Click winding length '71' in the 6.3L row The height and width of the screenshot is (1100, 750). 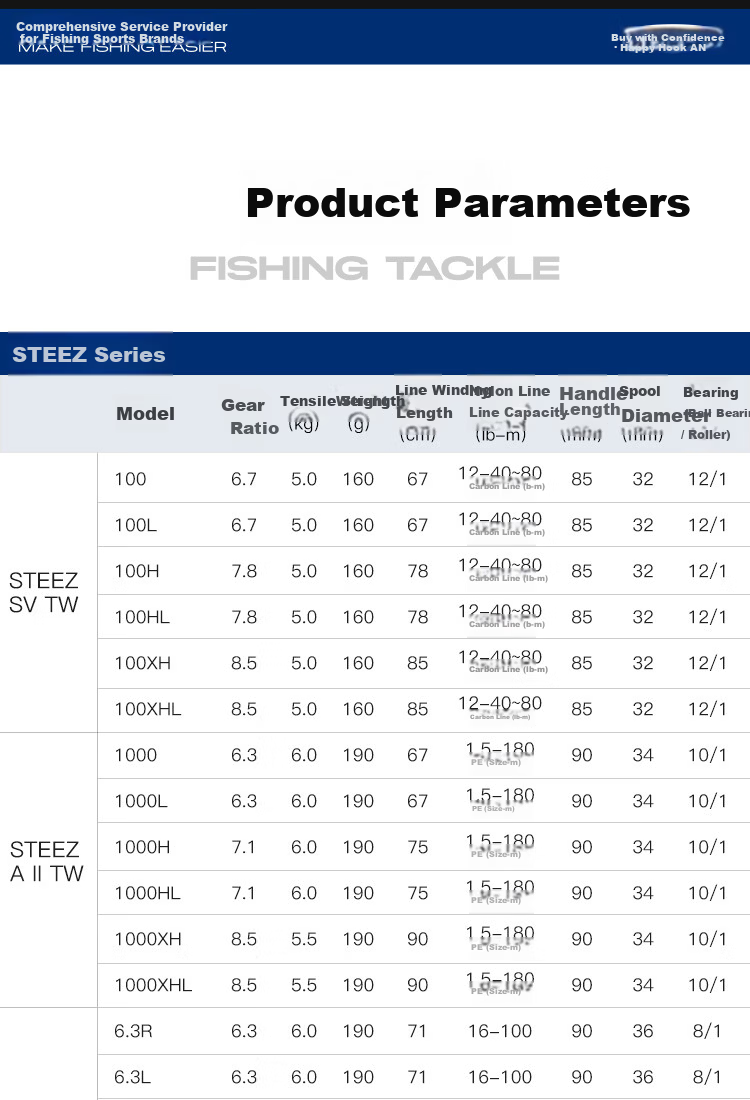tap(417, 1077)
